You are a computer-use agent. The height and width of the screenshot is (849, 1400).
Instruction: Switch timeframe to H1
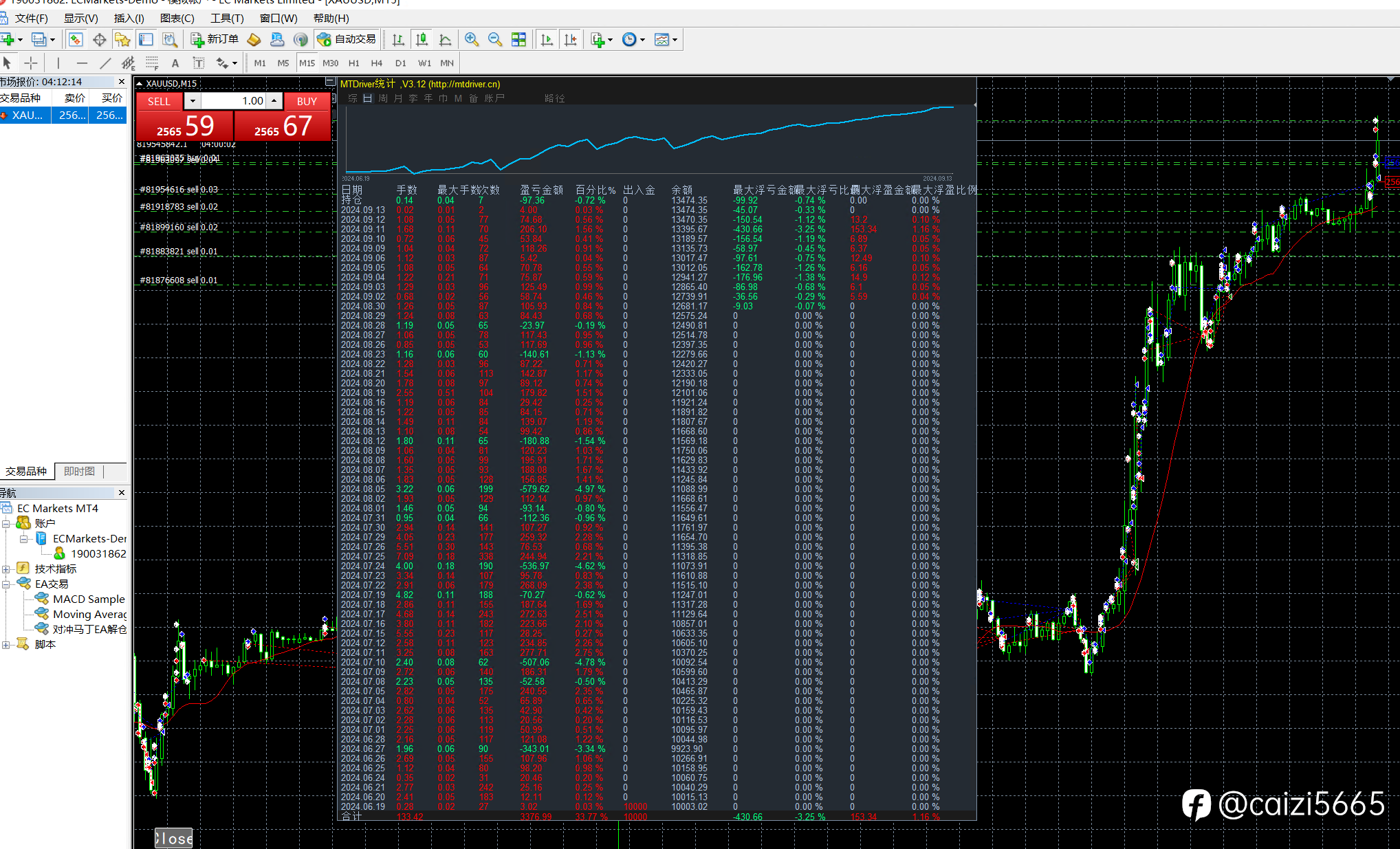[354, 63]
